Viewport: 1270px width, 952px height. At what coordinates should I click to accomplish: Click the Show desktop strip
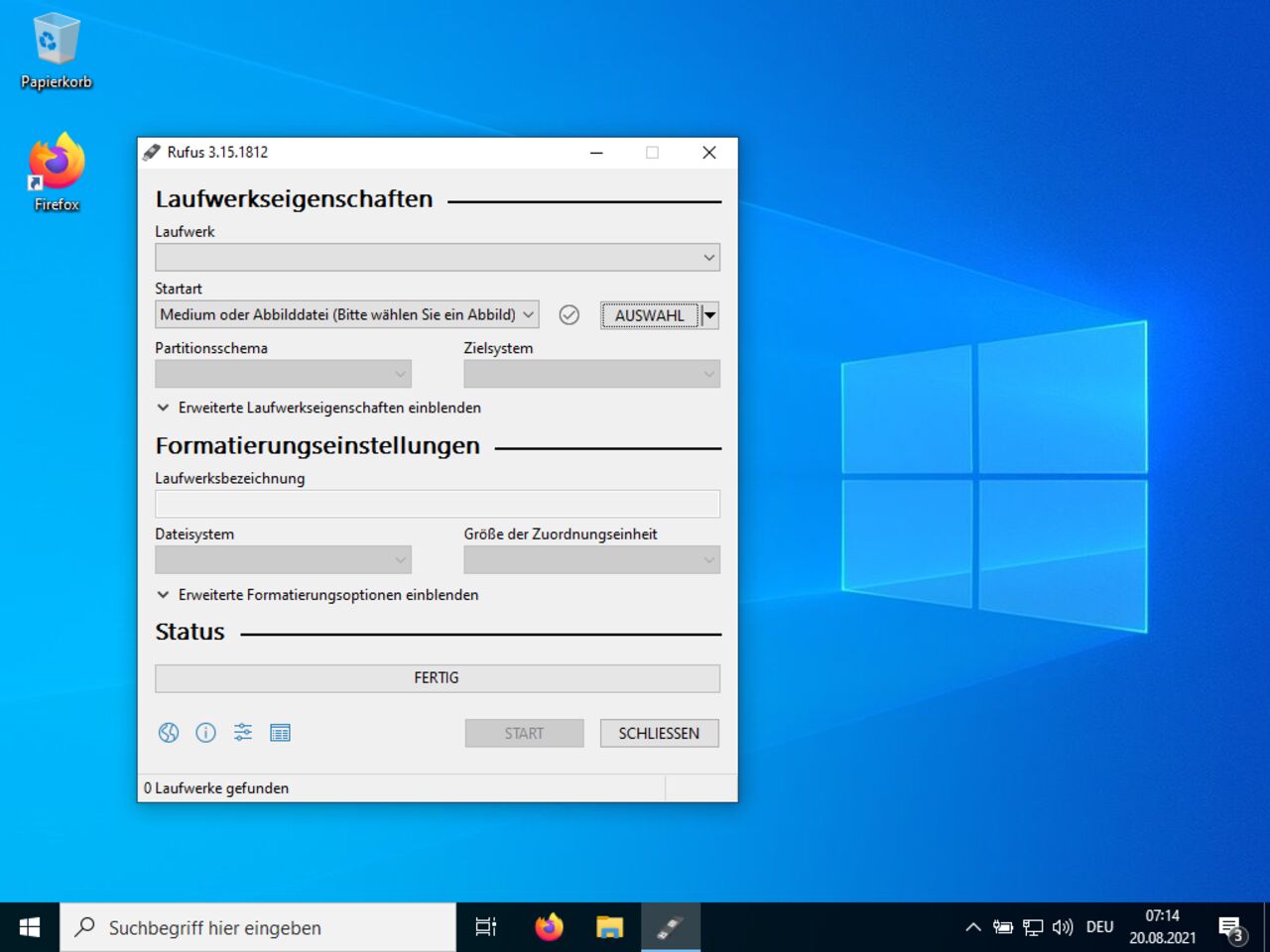click(x=1267, y=927)
